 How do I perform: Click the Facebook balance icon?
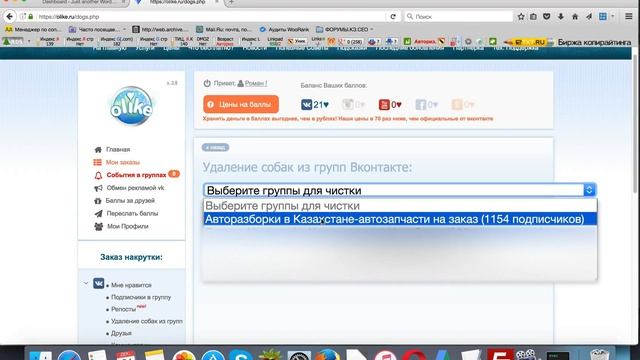point(421,104)
